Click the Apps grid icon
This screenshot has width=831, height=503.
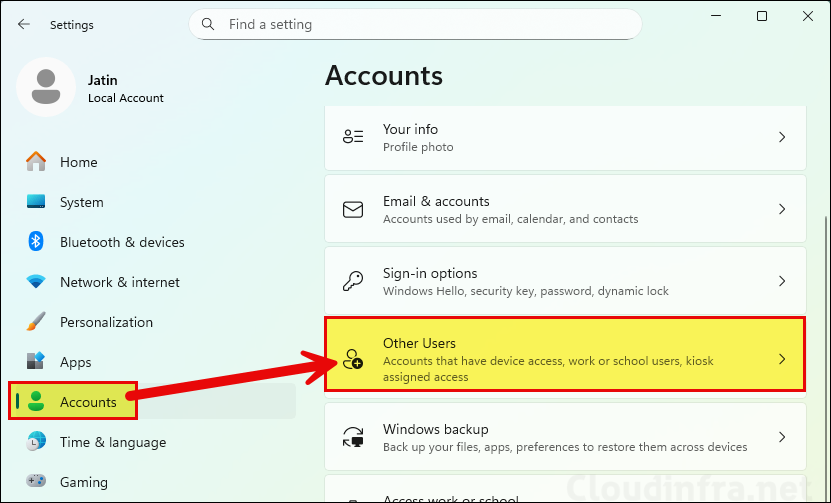point(36,361)
